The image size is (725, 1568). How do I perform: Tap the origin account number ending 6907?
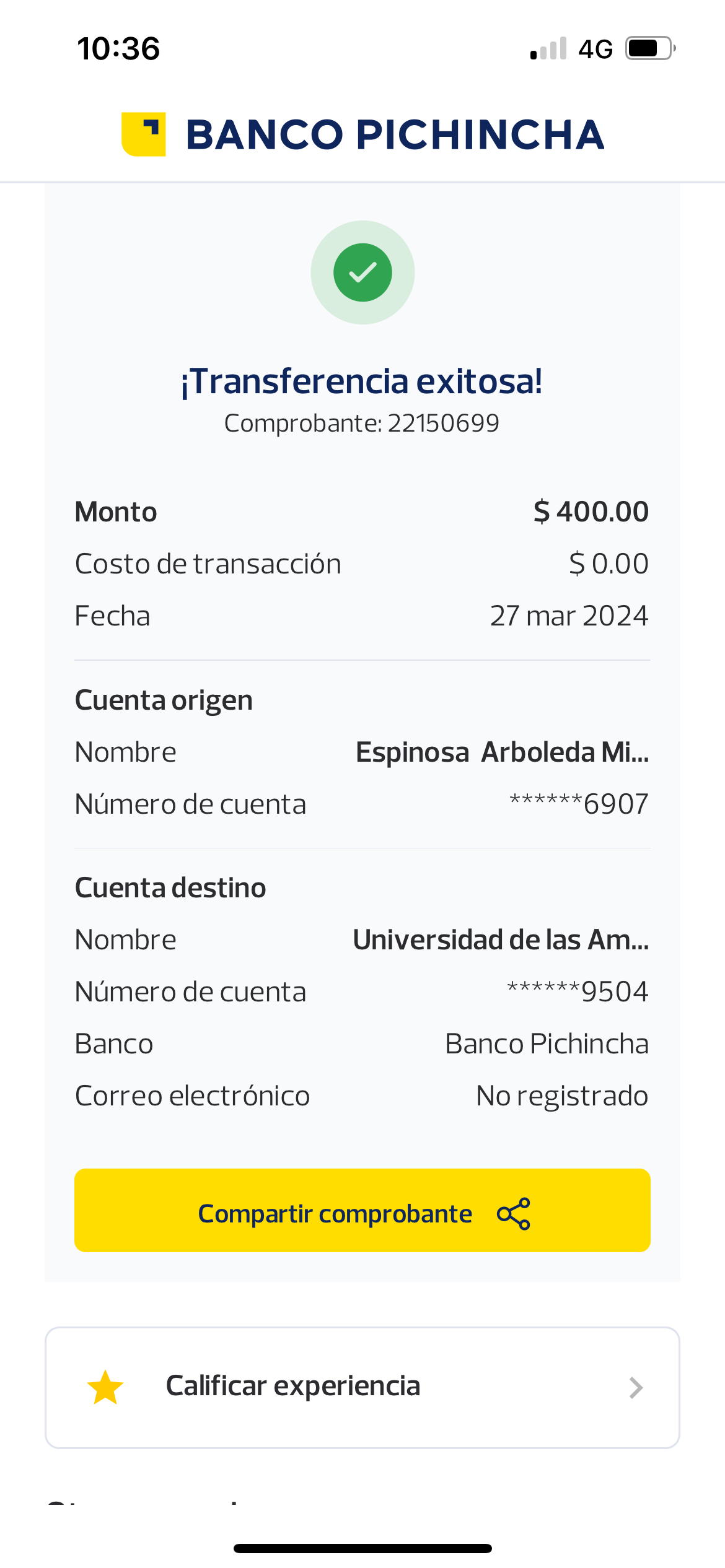click(x=579, y=804)
